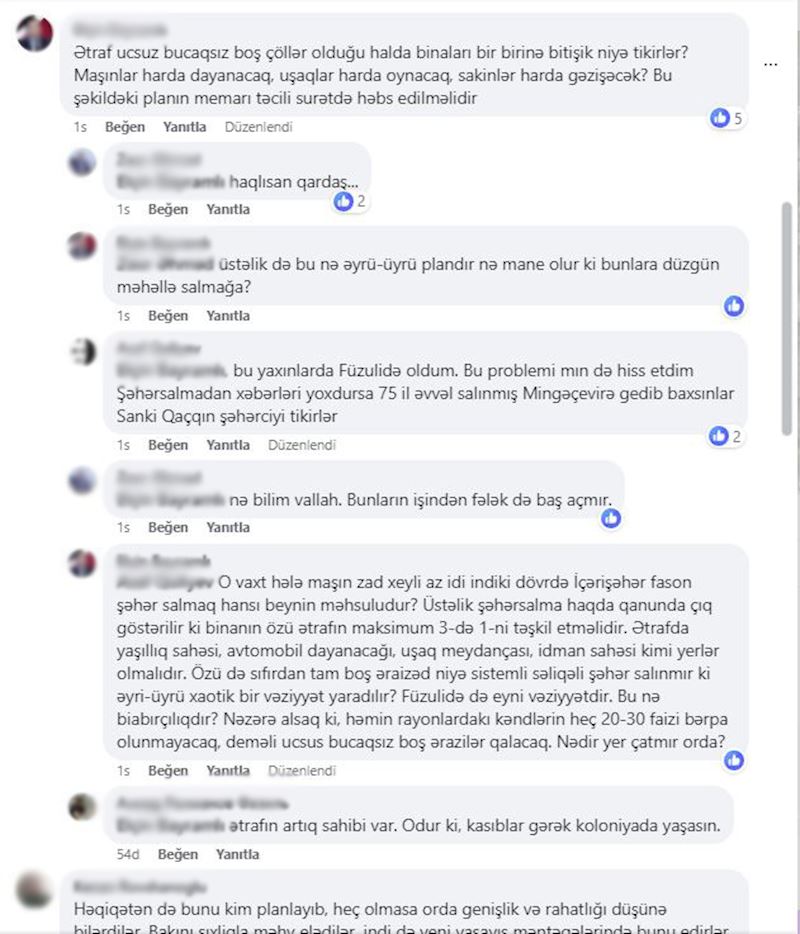Click like reaction icon on 'haqlısan qardaş' reply
Image resolution: width=800 pixels, height=934 pixels.
tap(343, 201)
